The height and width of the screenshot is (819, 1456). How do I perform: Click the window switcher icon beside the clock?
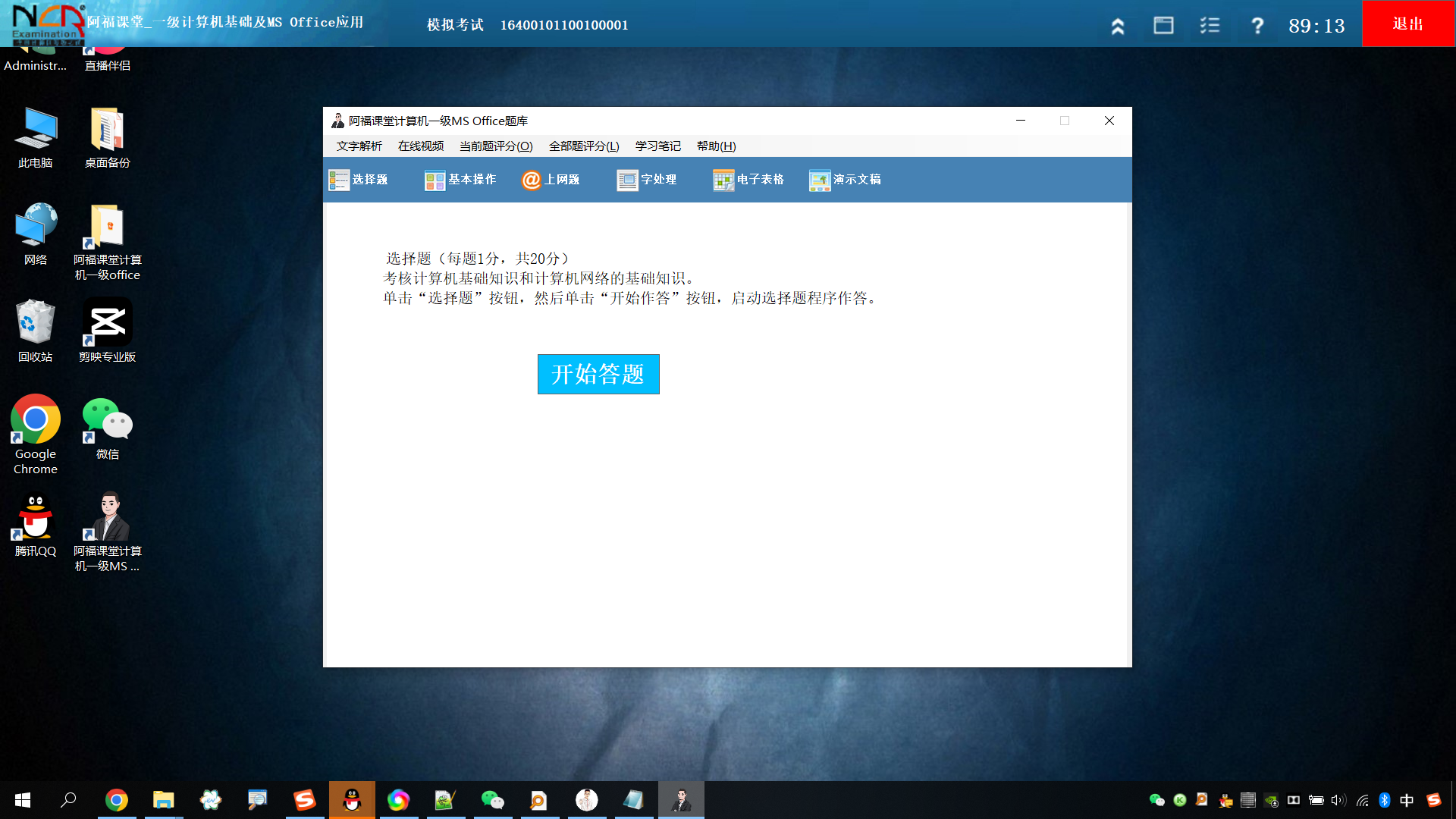point(1164,24)
